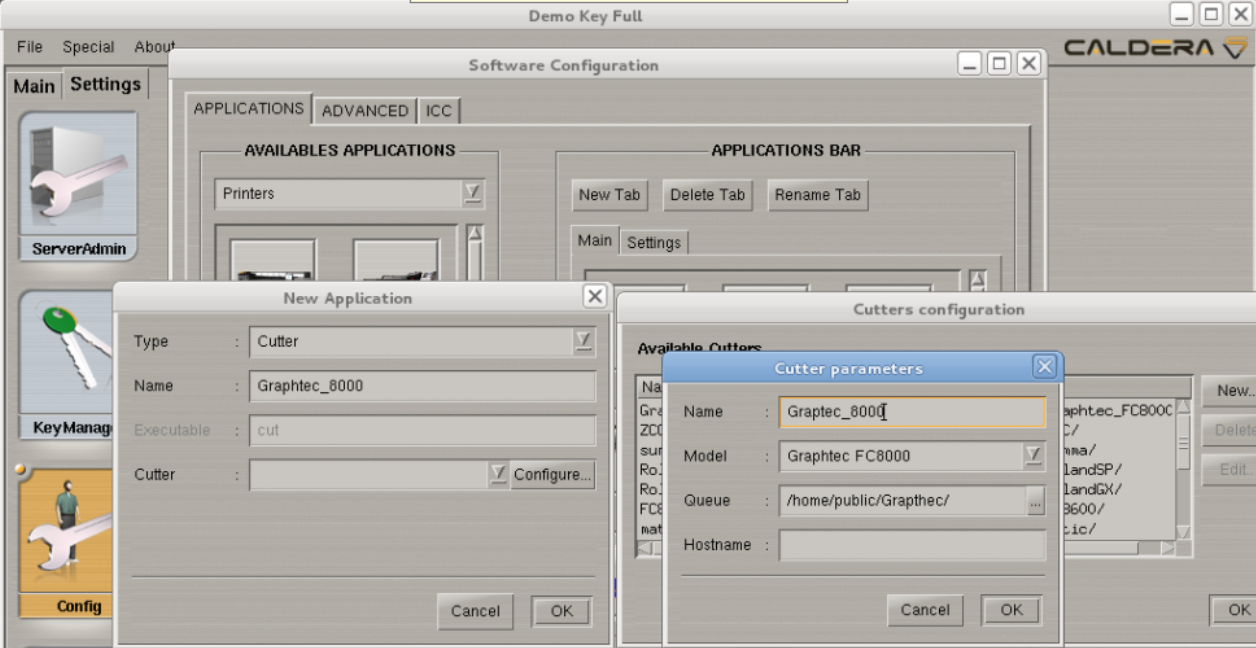Expand the Model dropdown Graphtec FC8000
This screenshot has height=648, width=1256.
click(x=1033, y=456)
